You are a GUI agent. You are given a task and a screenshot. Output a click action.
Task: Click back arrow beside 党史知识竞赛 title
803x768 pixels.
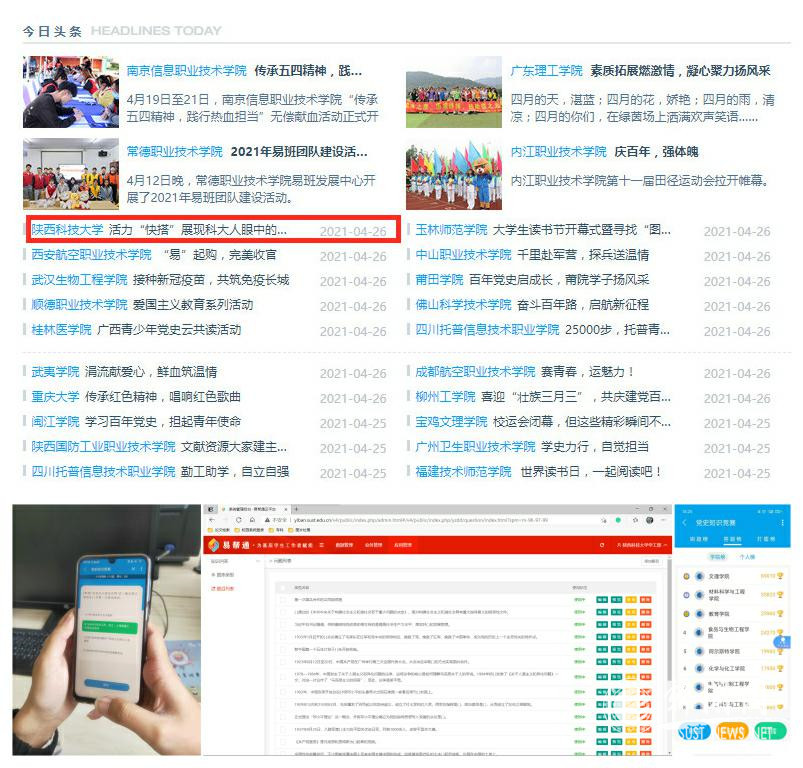[x=684, y=522]
